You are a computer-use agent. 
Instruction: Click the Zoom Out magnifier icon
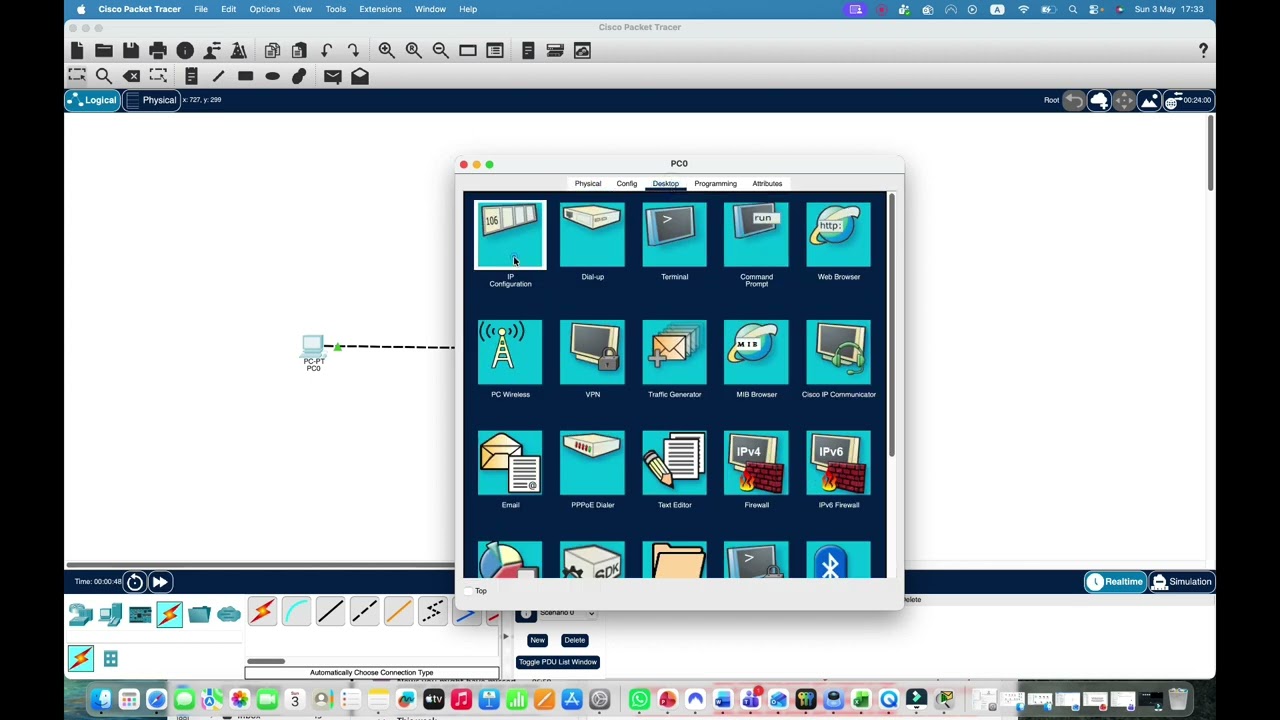(x=440, y=50)
